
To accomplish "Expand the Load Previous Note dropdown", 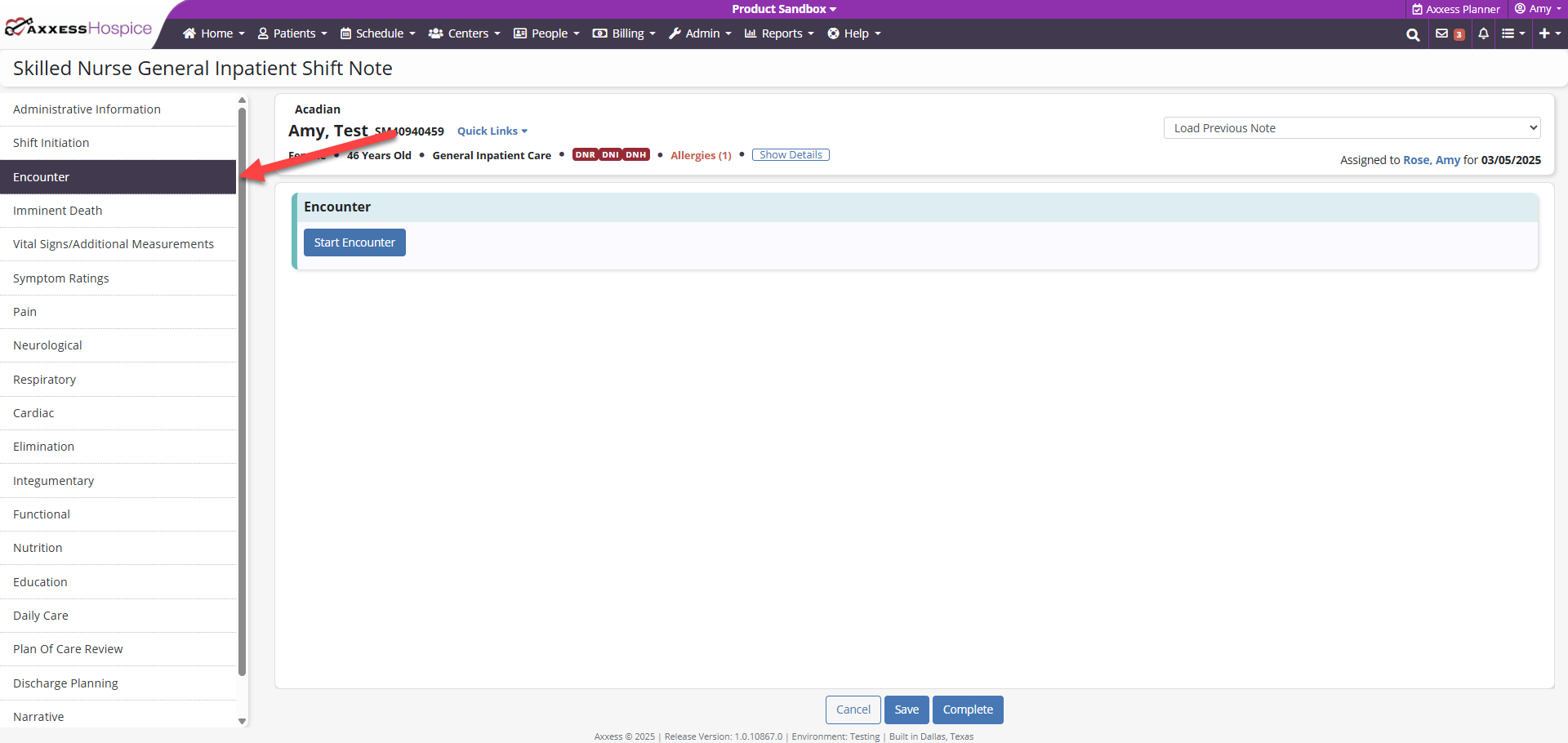I will [x=1352, y=128].
